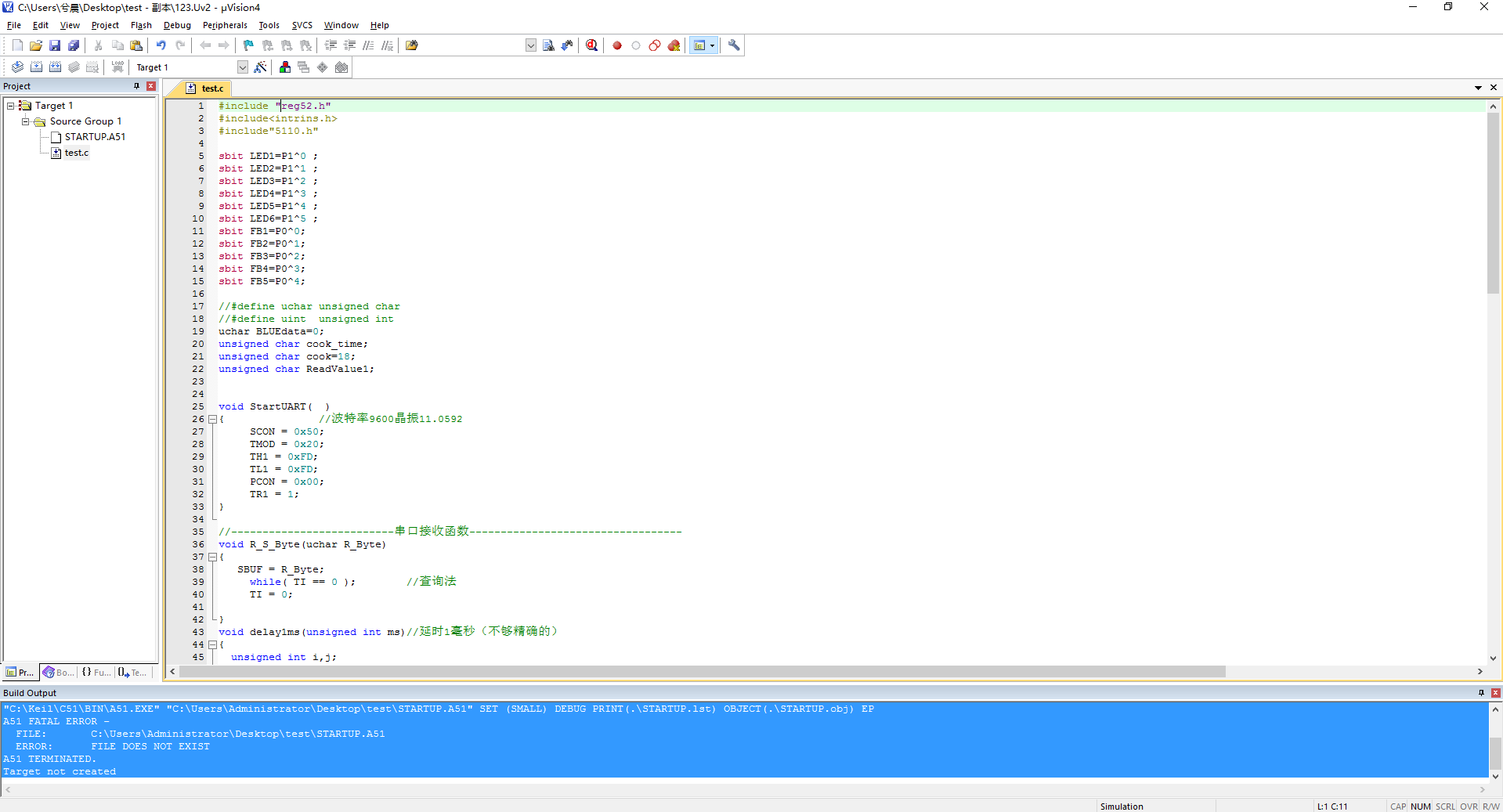Close the Project panel
The image size is (1503, 812).
151,86
